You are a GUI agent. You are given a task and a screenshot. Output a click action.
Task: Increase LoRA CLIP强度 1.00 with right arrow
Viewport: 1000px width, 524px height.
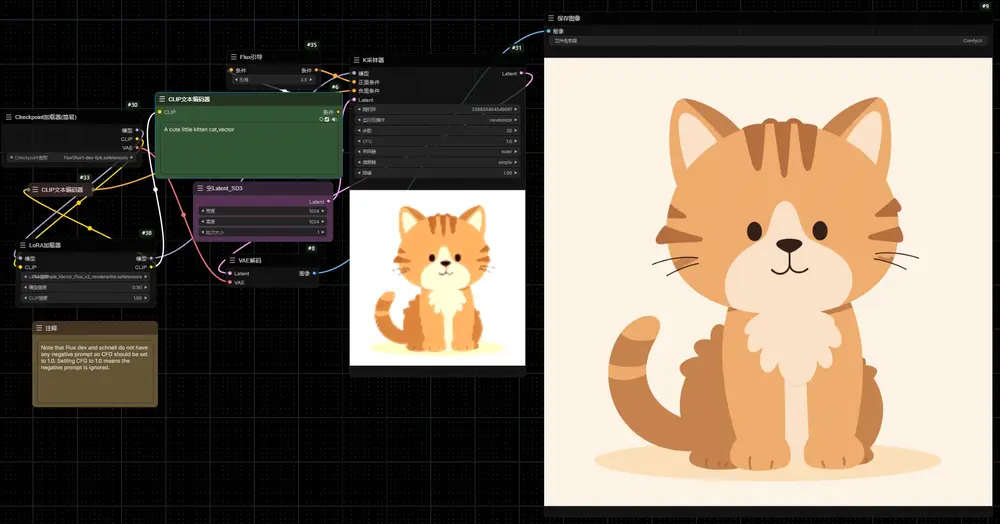146,298
